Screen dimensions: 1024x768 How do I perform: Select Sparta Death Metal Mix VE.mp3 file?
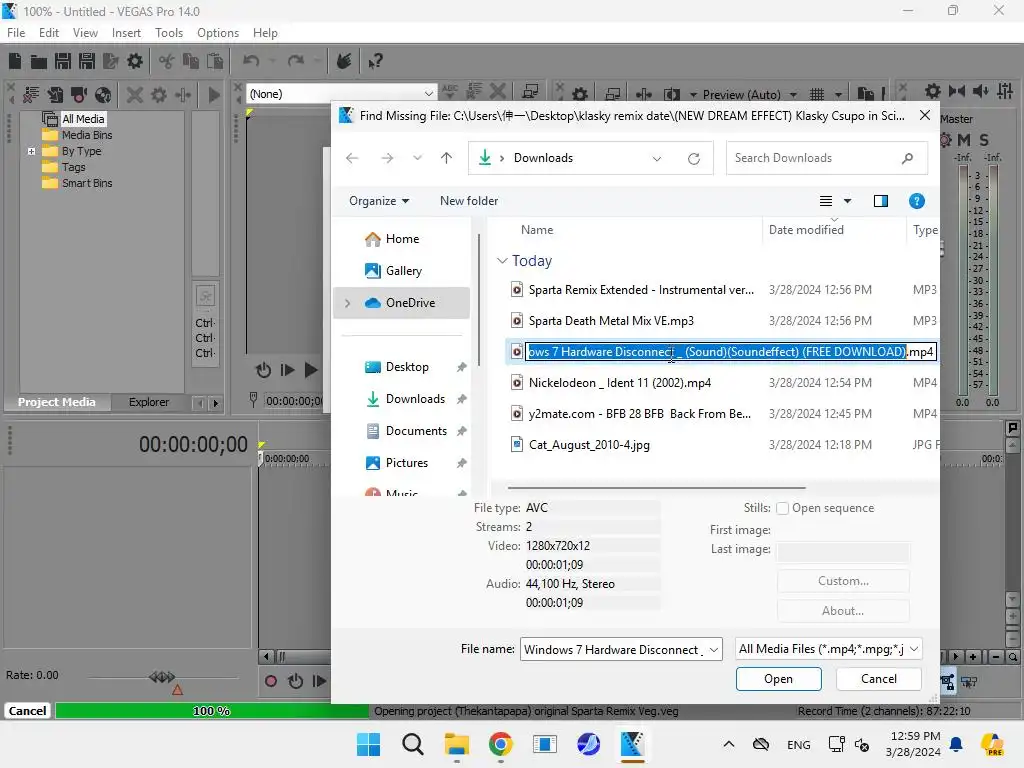[611, 321]
